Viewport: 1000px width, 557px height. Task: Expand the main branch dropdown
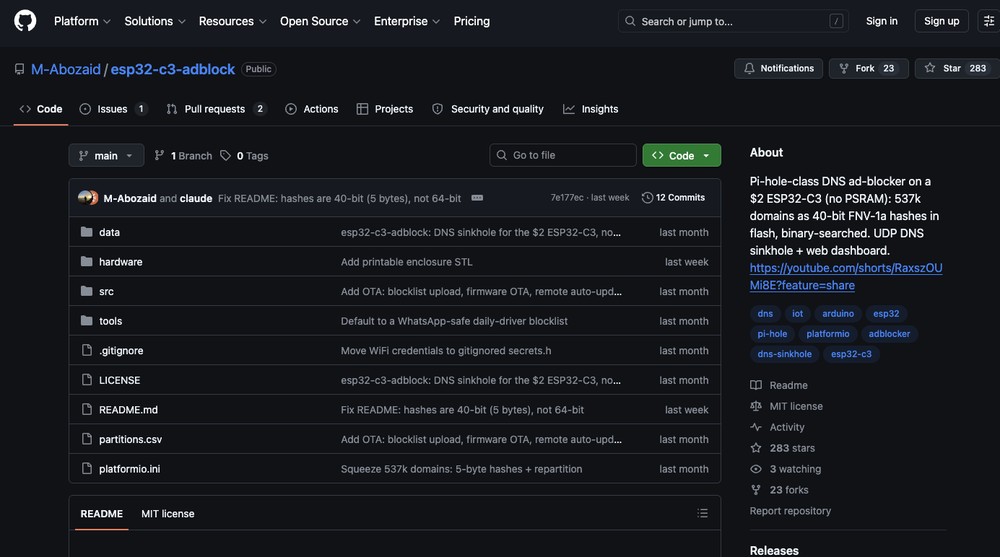pos(106,155)
